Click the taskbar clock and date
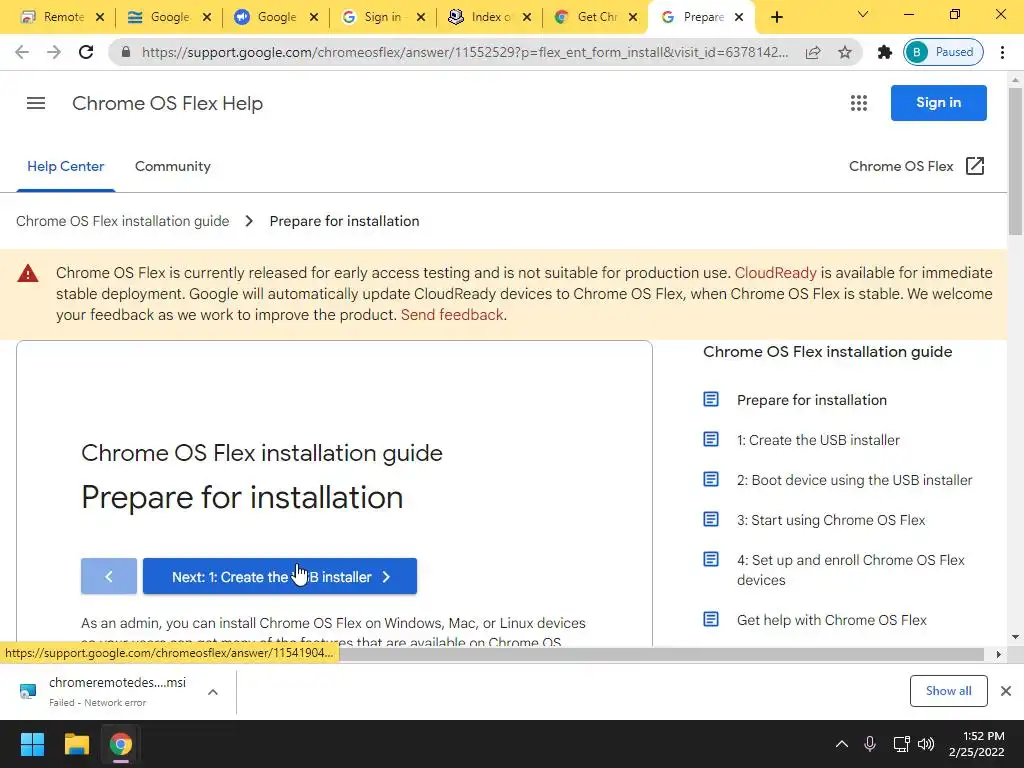Viewport: 1024px width, 768px height. [x=976, y=744]
